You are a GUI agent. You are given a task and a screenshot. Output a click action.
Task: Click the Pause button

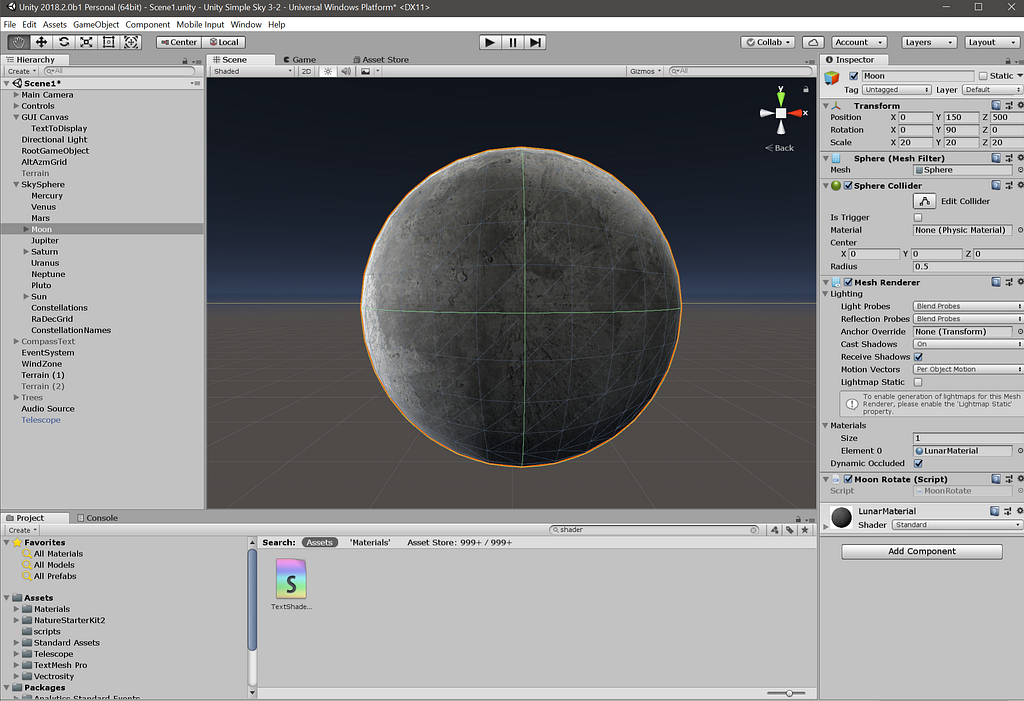[513, 42]
